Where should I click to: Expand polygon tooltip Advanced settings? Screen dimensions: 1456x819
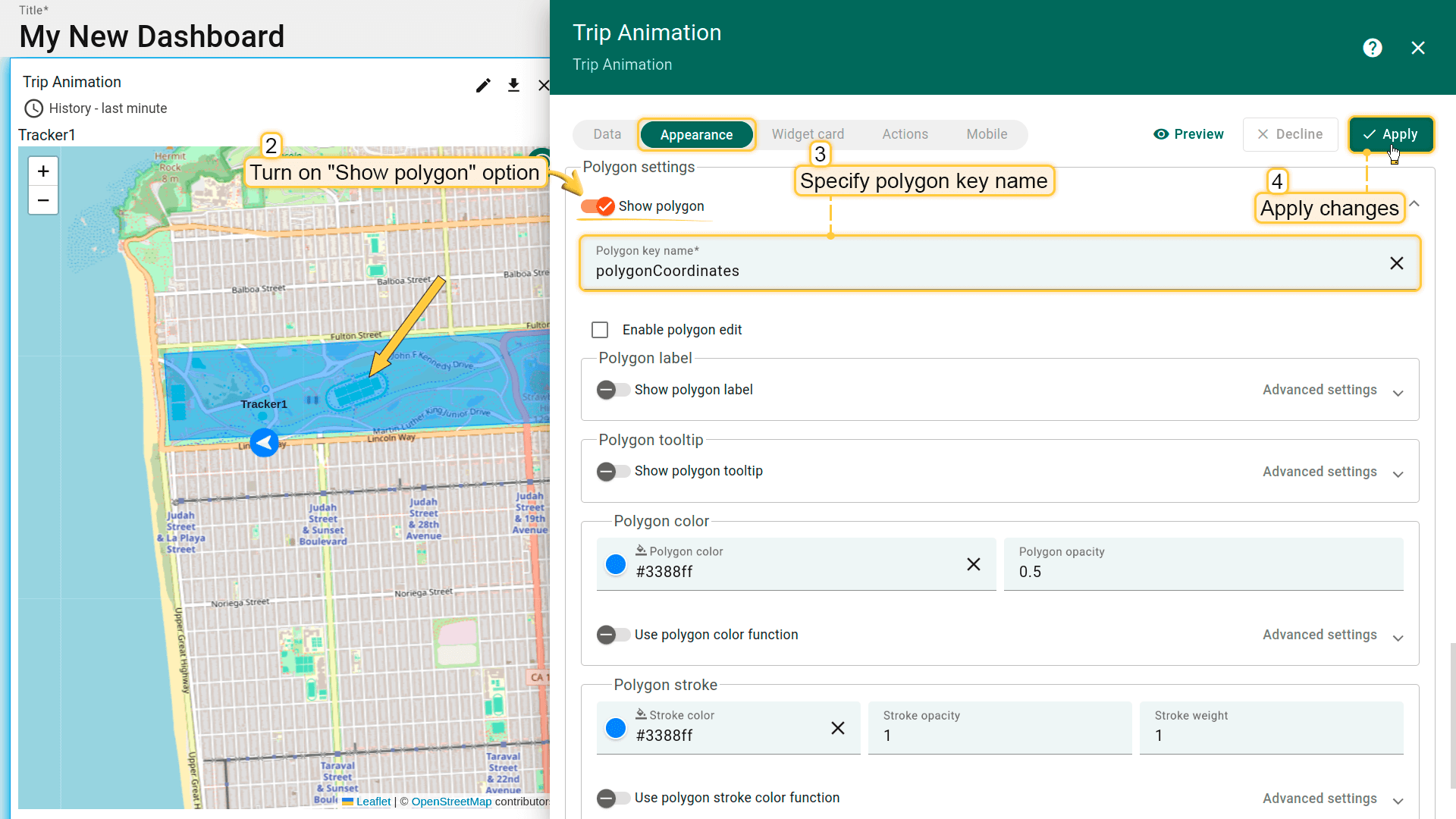pyautogui.click(x=1333, y=472)
